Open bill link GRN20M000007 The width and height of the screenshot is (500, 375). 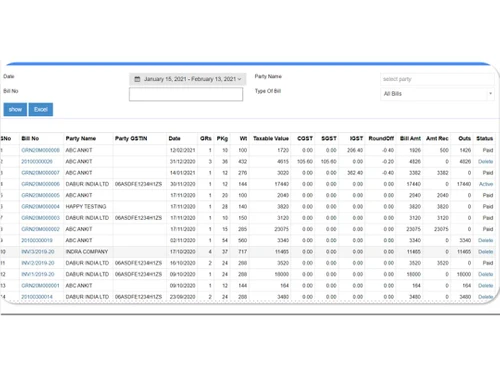coord(40,173)
